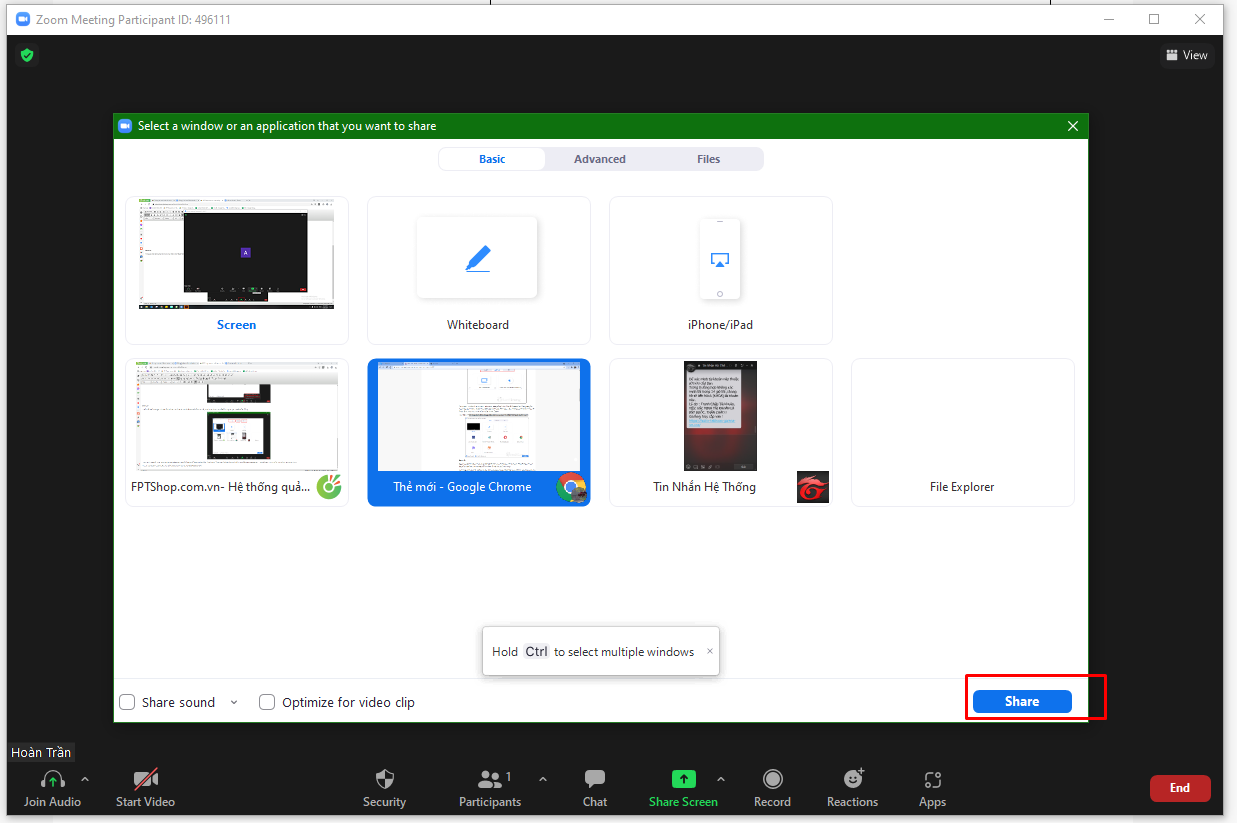This screenshot has width=1237, height=823.
Task: Click the Record icon
Action: [x=772, y=779]
